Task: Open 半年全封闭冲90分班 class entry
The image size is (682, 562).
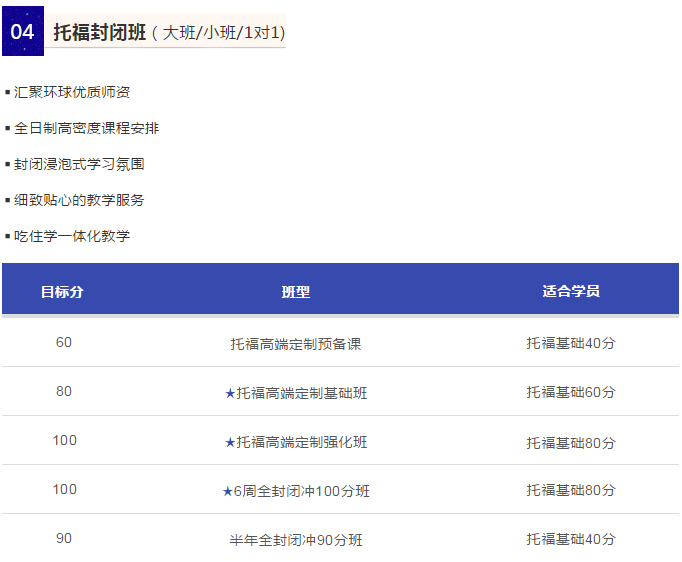Action: 296,540
